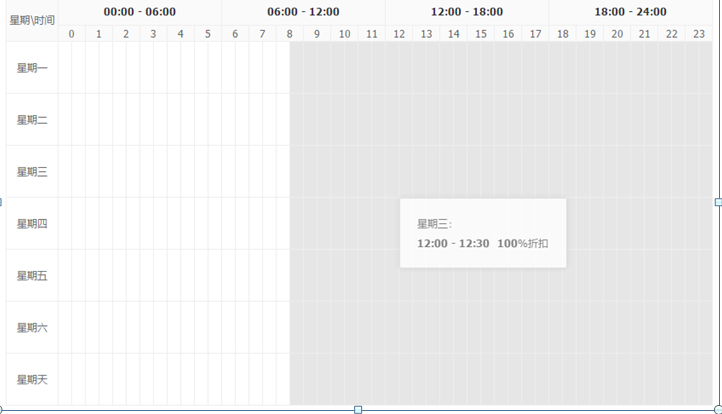Screen dimensions: 722x414
Task: Select the 星期一 row label
Action: 32,68
